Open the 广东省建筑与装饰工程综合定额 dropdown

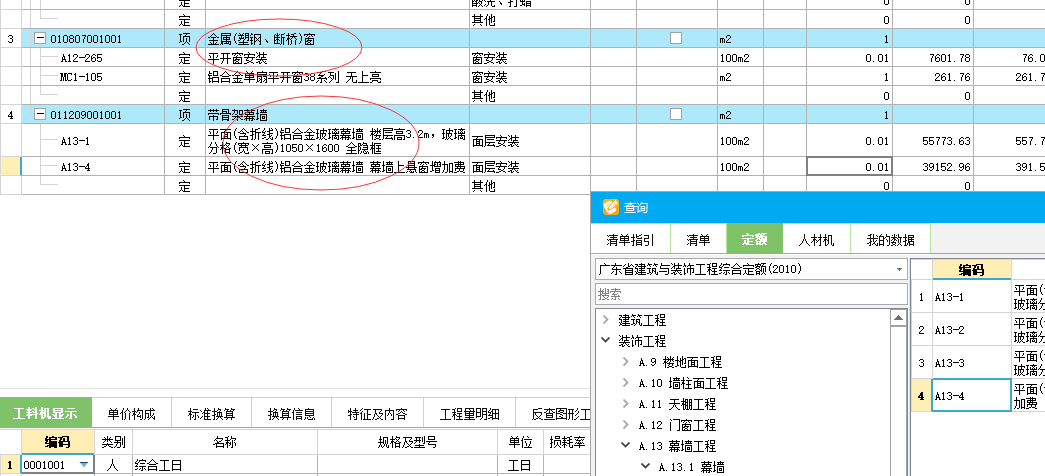coord(899,269)
